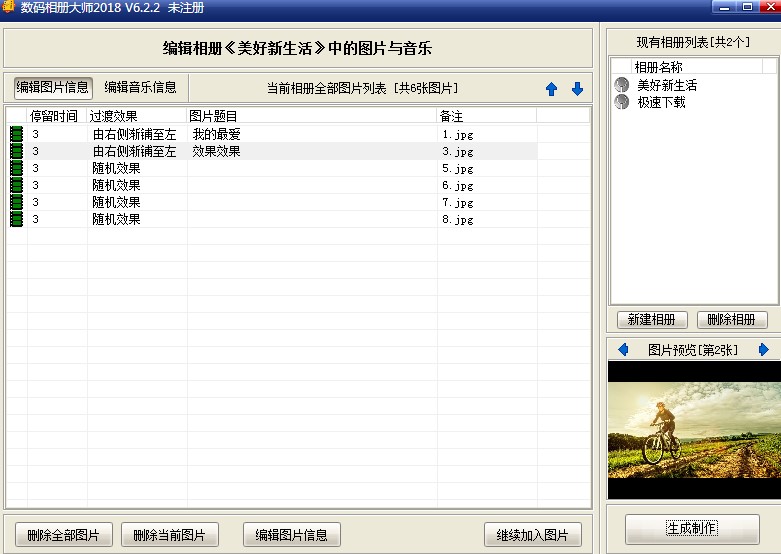Select the 美好新生活 album disc icon
Screen dimensions: 781x554
[622, 86]
